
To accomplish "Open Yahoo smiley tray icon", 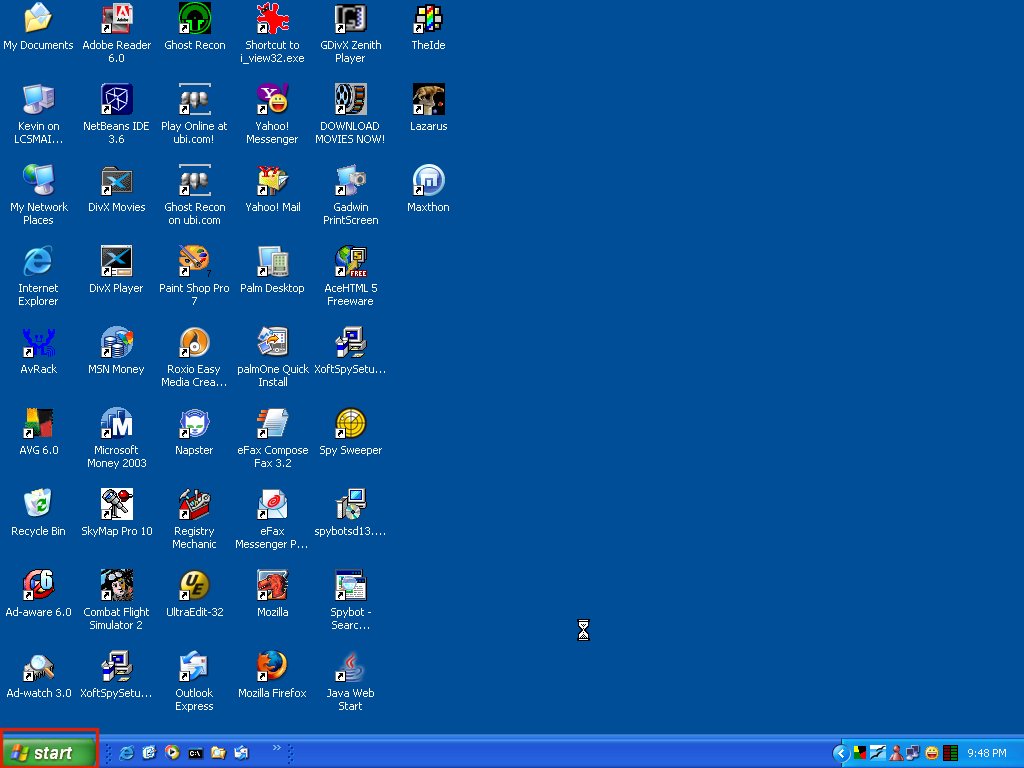I will pyautogui.click(x=932, y=753).
